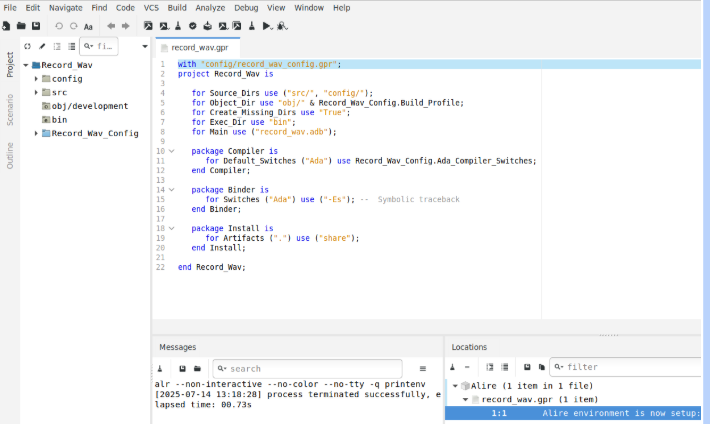Navigate back to previous location
This screenshot has height=424, width=710.
111,26
